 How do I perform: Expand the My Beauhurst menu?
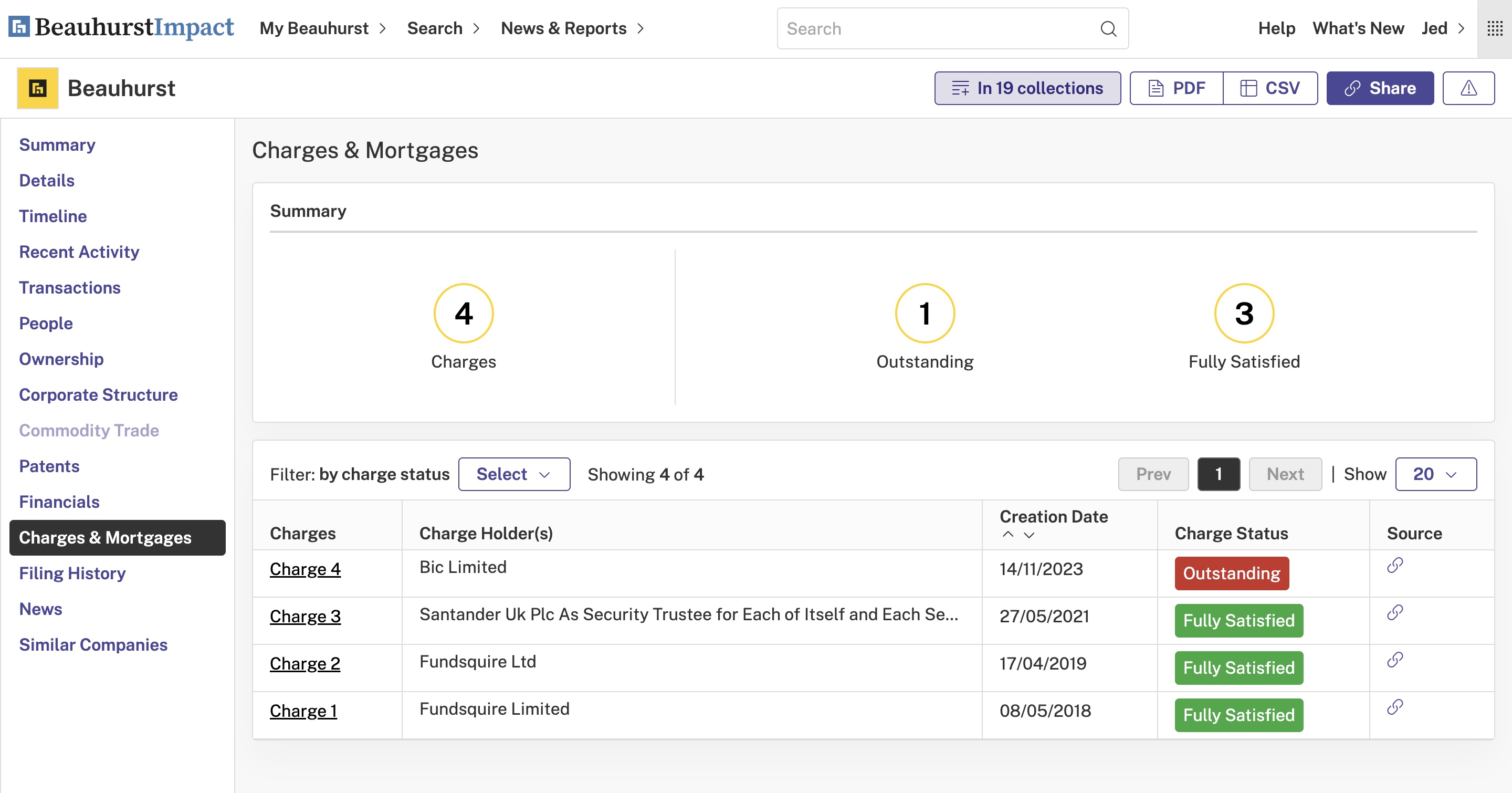(x=323, y=28)
